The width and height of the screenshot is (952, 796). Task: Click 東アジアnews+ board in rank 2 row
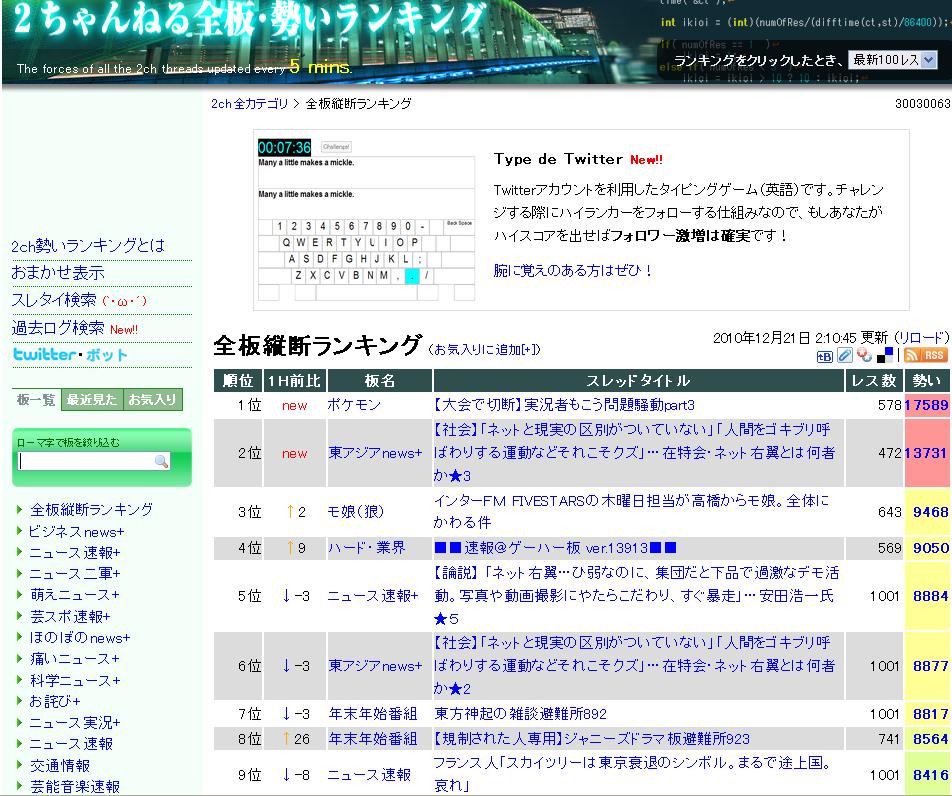coord(375,453)
